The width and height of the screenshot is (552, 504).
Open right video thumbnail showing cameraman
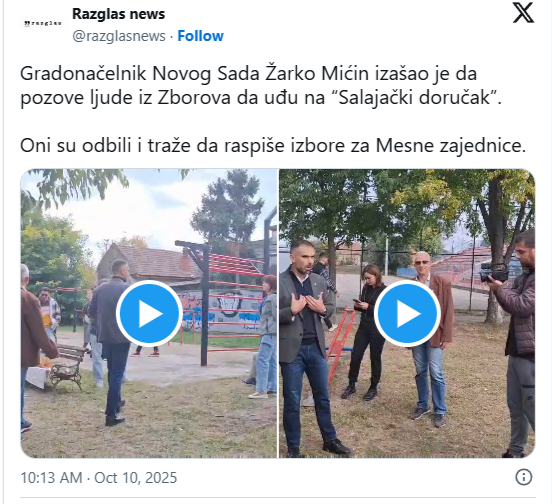[x=407, y=313]
